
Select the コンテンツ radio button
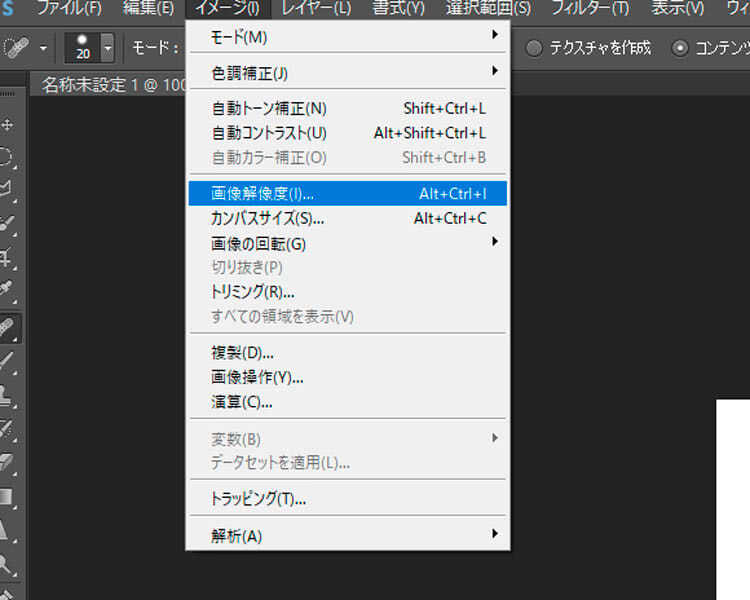pyautogui.click(x=681, y=47)
